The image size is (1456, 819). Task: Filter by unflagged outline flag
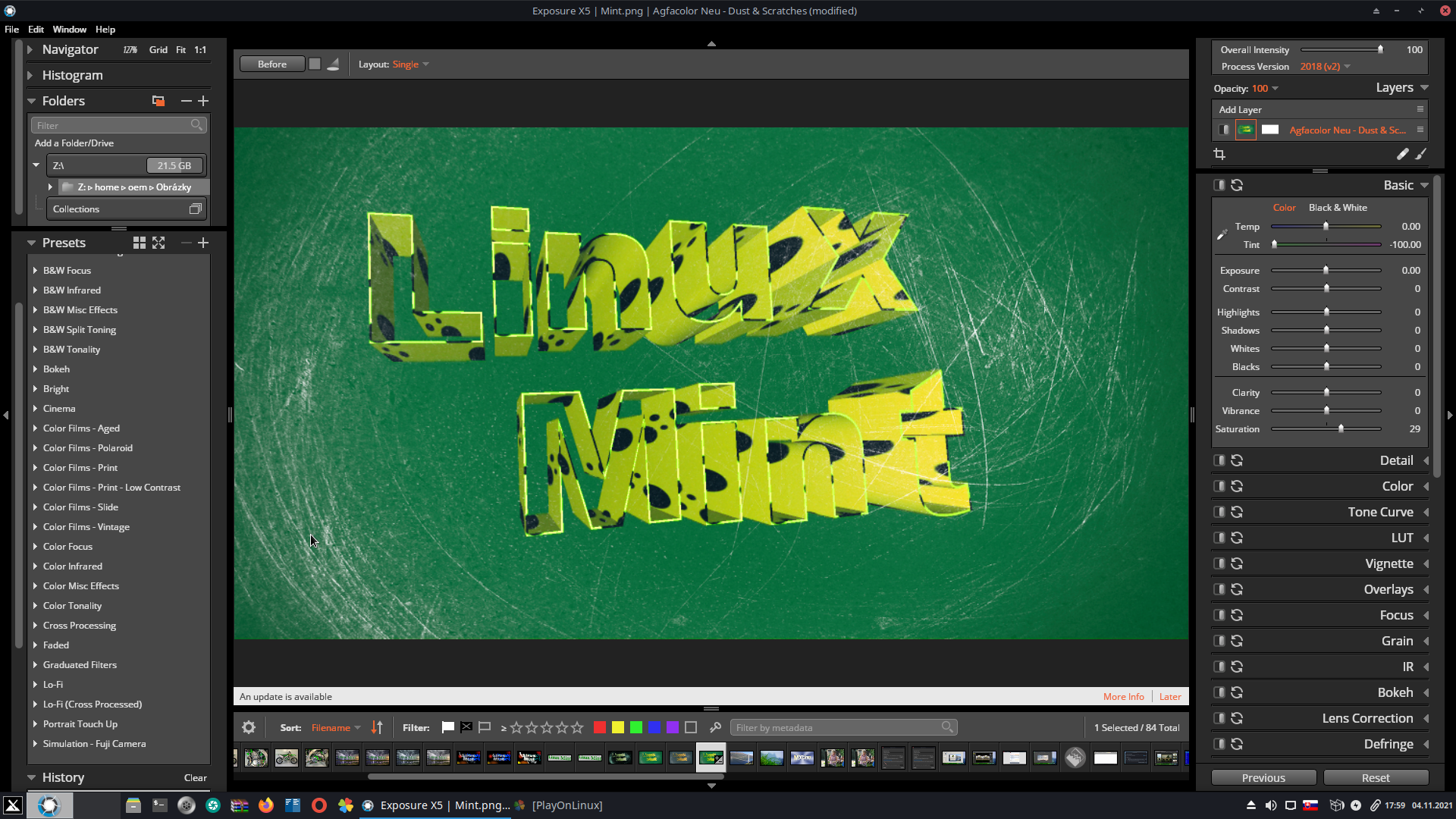point(485,727)
